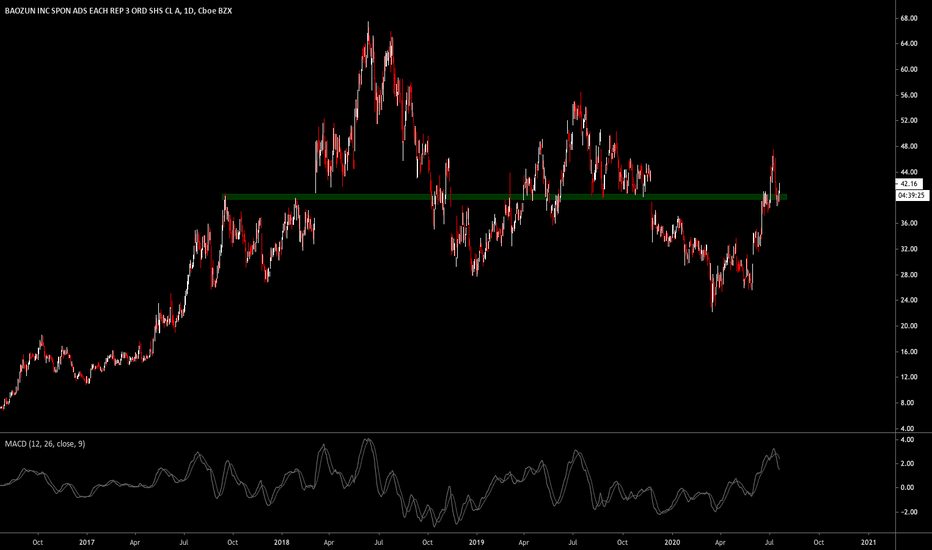Click the 32.00 price axis label
The image size is (932, 550).
[x=908, y=249]
